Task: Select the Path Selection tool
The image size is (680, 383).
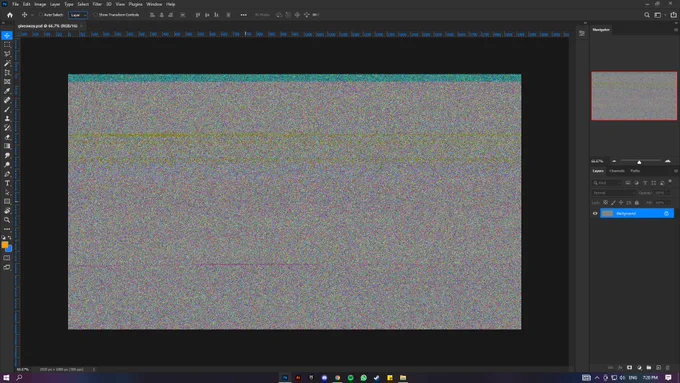Action: tap(7, 192)
